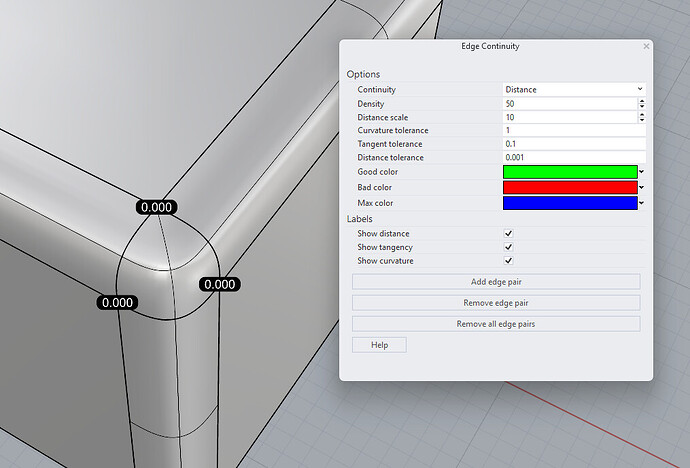
Task: Click the Distance scale field showing 10
Action: click(570, 117)
